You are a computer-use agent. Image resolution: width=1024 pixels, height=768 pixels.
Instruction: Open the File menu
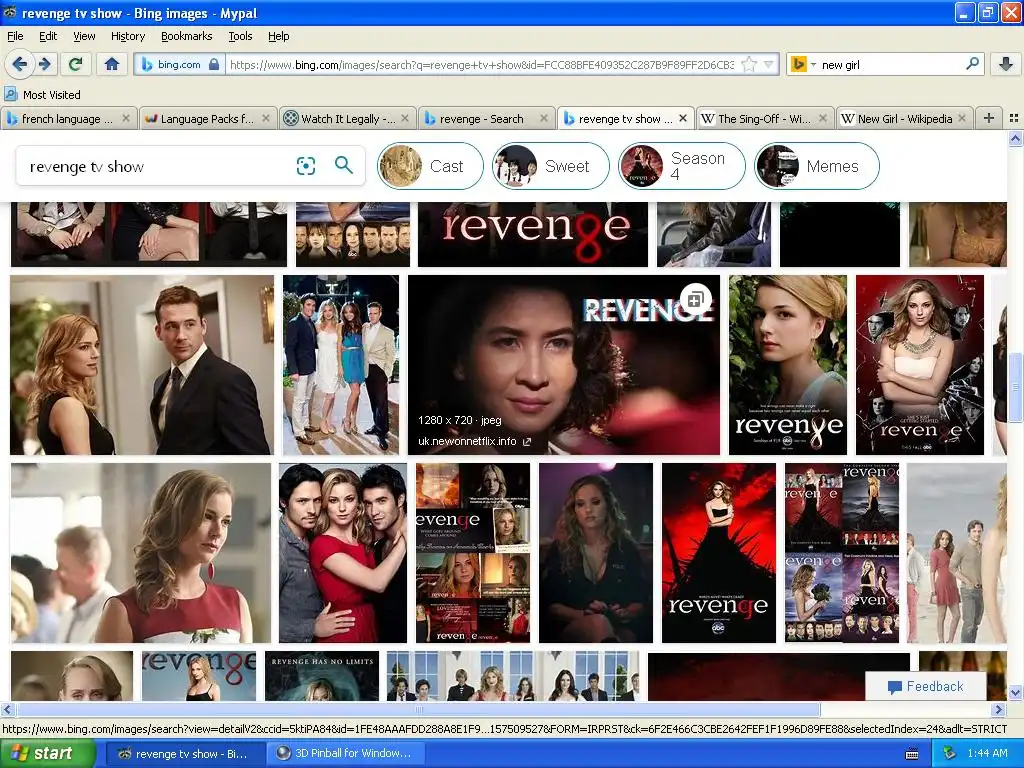15,36
